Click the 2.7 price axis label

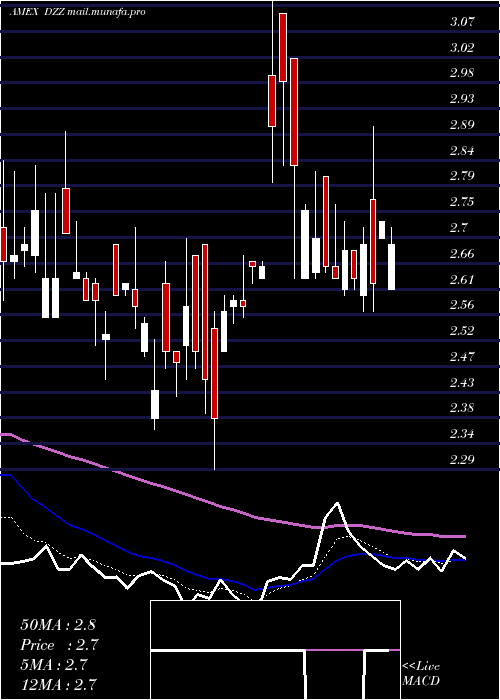[458, 228]
